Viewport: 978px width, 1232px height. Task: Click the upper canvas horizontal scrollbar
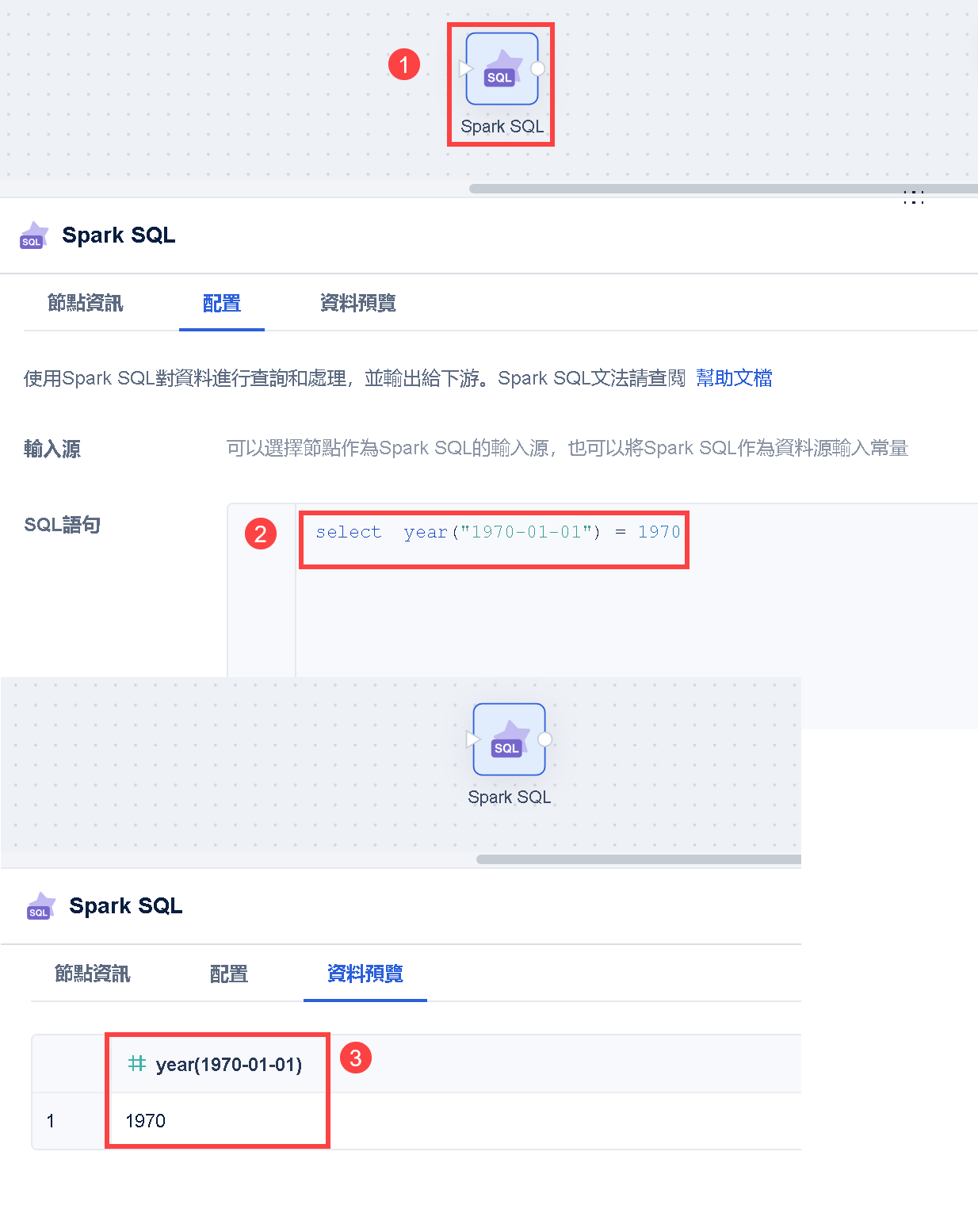[x=724, y=189]
